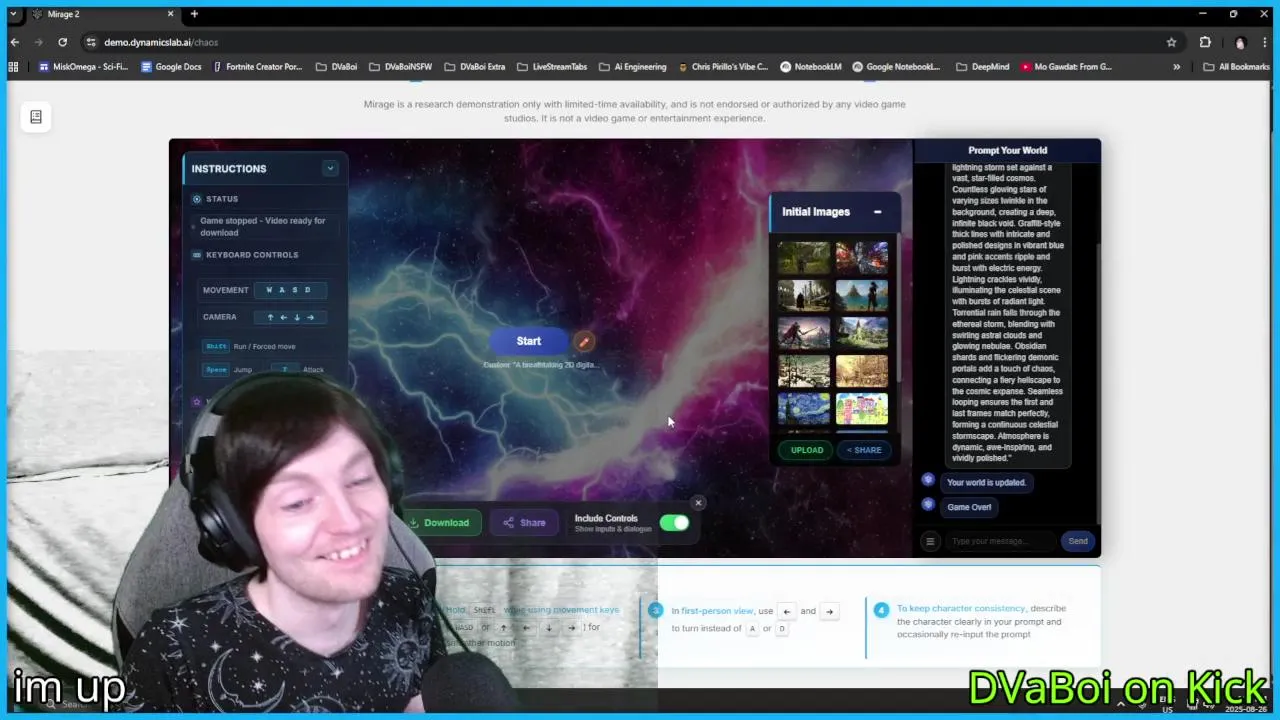This screenshot has width=1280, height=720.
Task: Click the left arrow key hint
Action: (x=787, y=611)
